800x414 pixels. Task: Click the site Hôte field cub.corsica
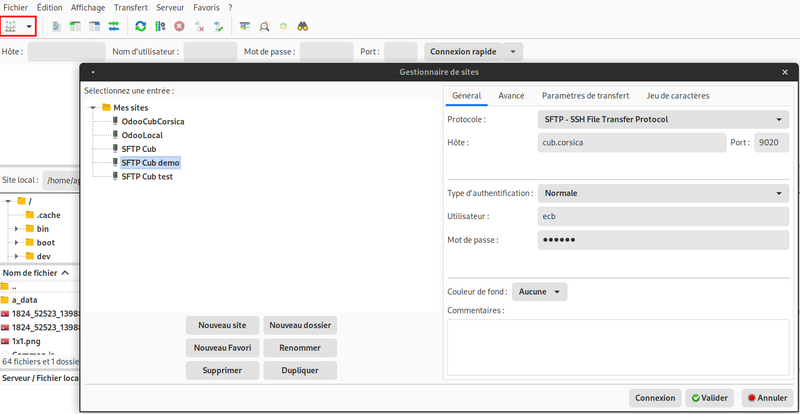pos(632,143)
